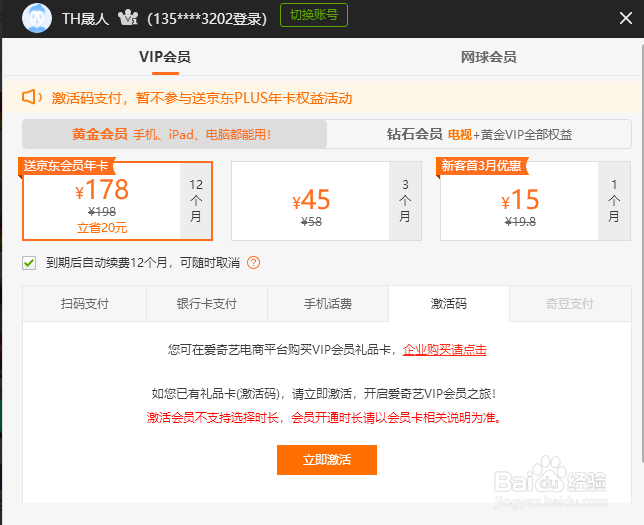Open the auto-renewal help question mark

click(253, 262)
